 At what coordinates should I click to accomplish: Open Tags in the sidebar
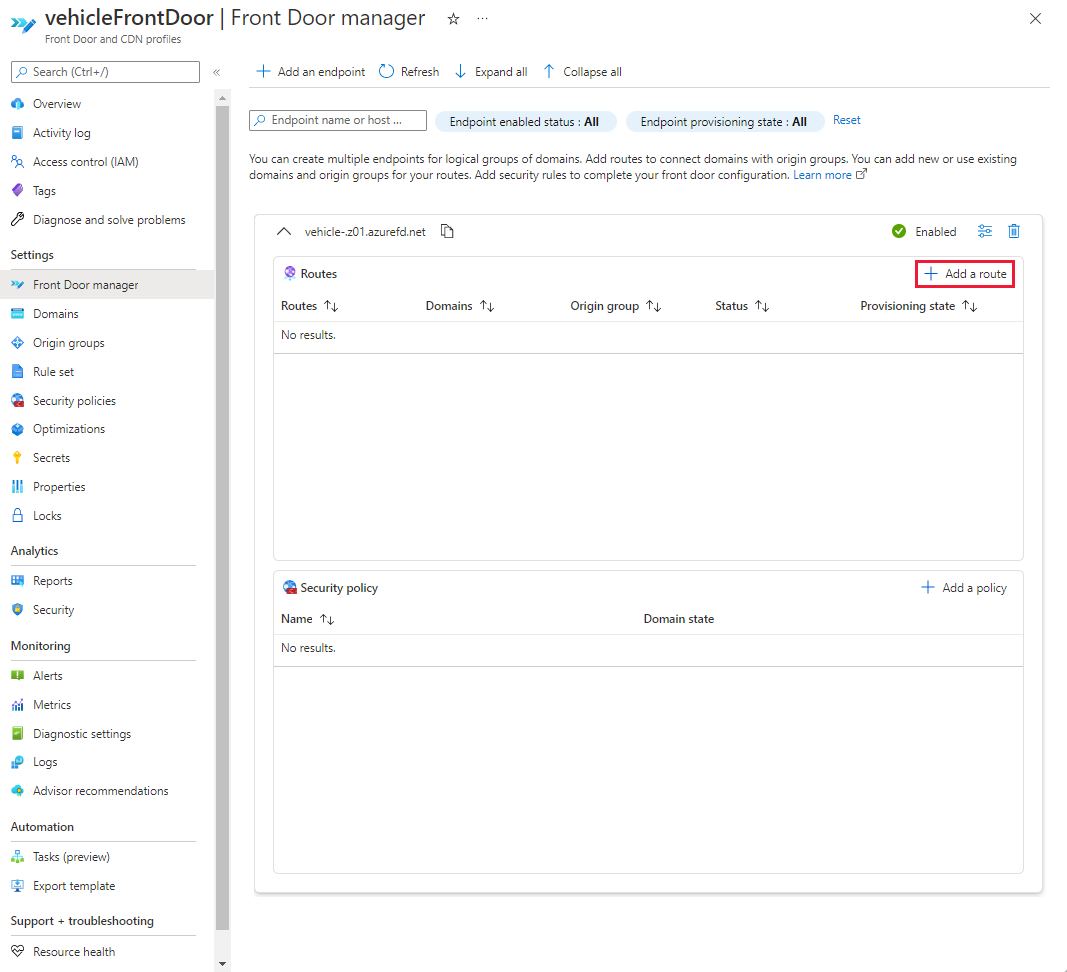click(44, 191)
